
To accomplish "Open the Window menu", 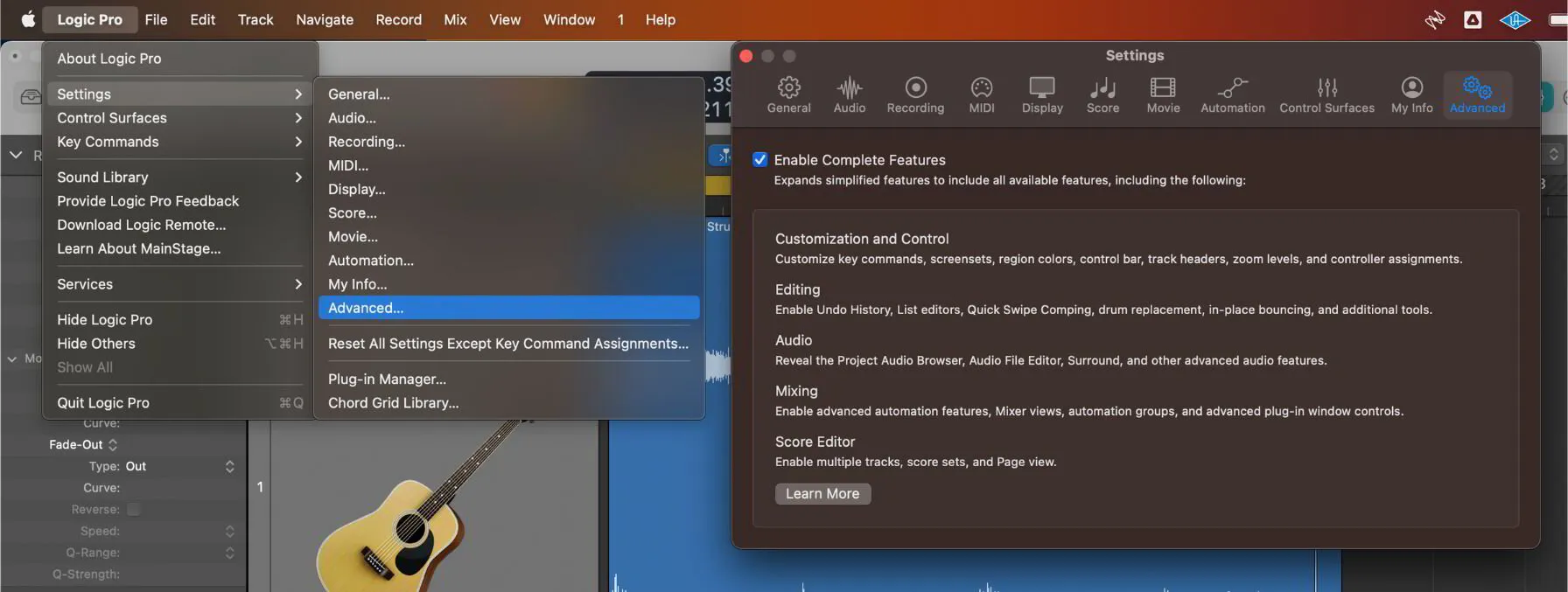I will (x=569, y=19).
